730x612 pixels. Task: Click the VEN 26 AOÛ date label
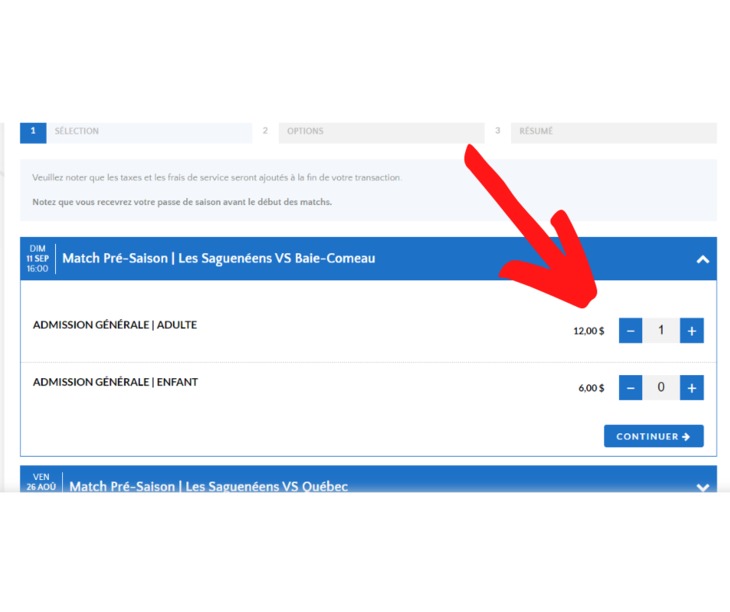click(x=41, y=482)
